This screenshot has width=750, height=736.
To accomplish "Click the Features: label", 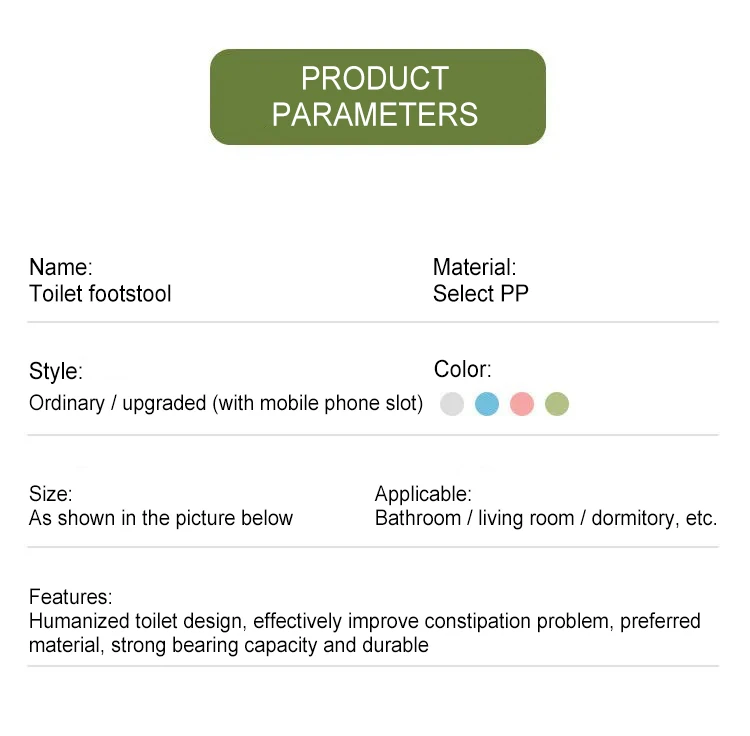I will 71,597.
